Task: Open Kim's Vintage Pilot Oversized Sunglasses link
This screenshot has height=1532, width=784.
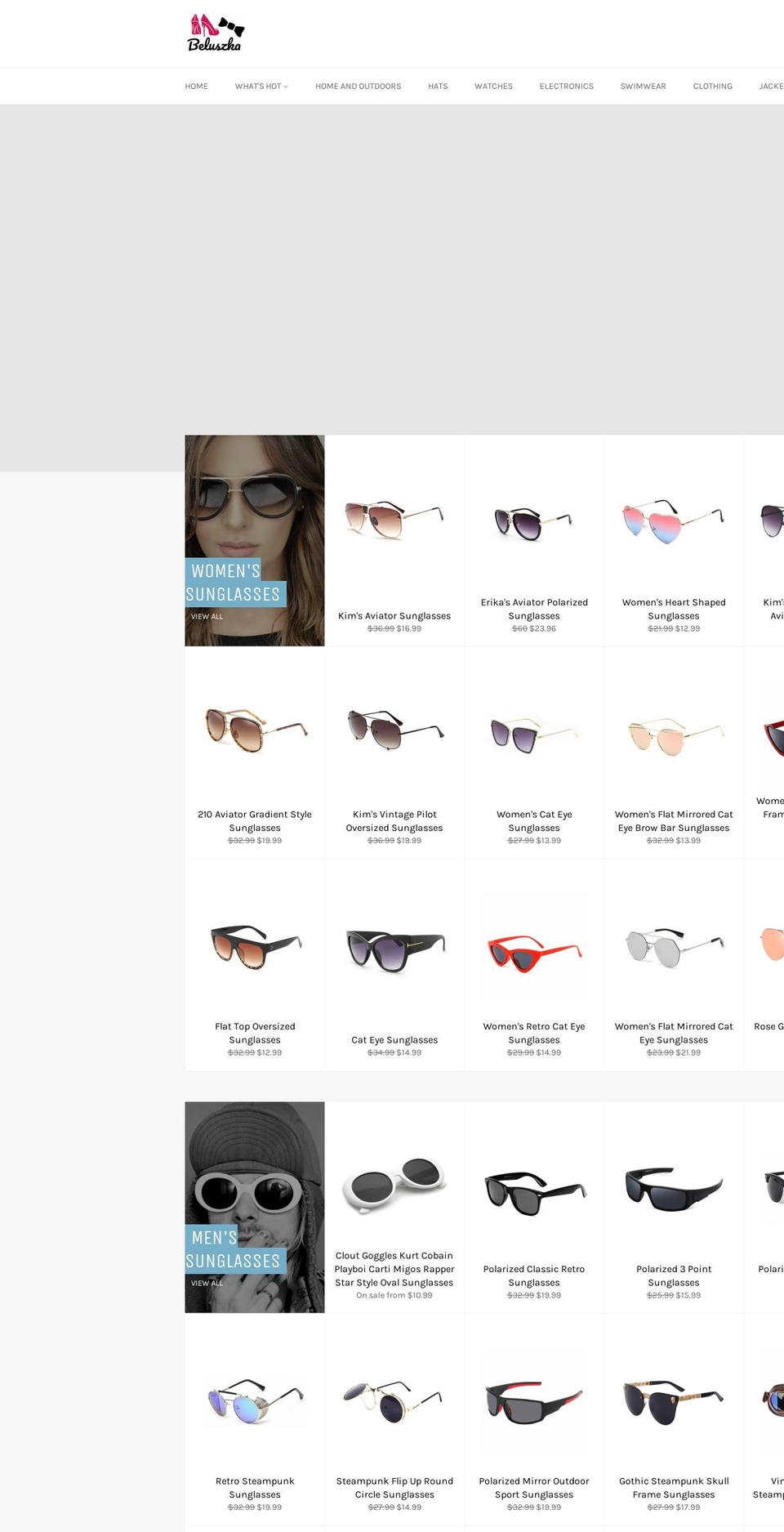Action: pos(394,821)
